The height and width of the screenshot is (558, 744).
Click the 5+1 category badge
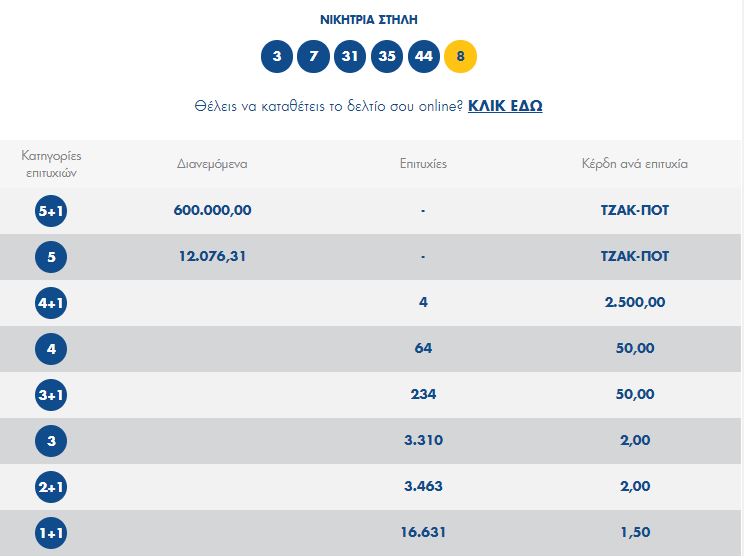[x=51, y=210]
